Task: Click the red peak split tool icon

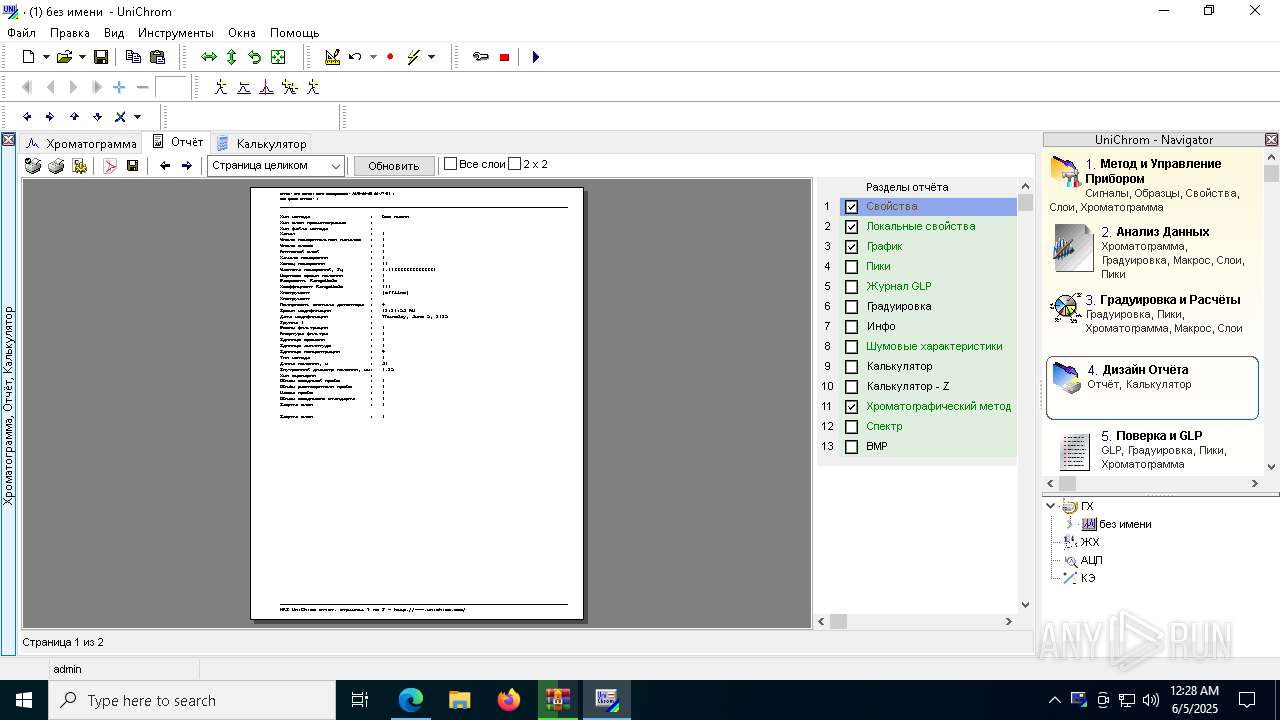Action: (x=266, y=87)
